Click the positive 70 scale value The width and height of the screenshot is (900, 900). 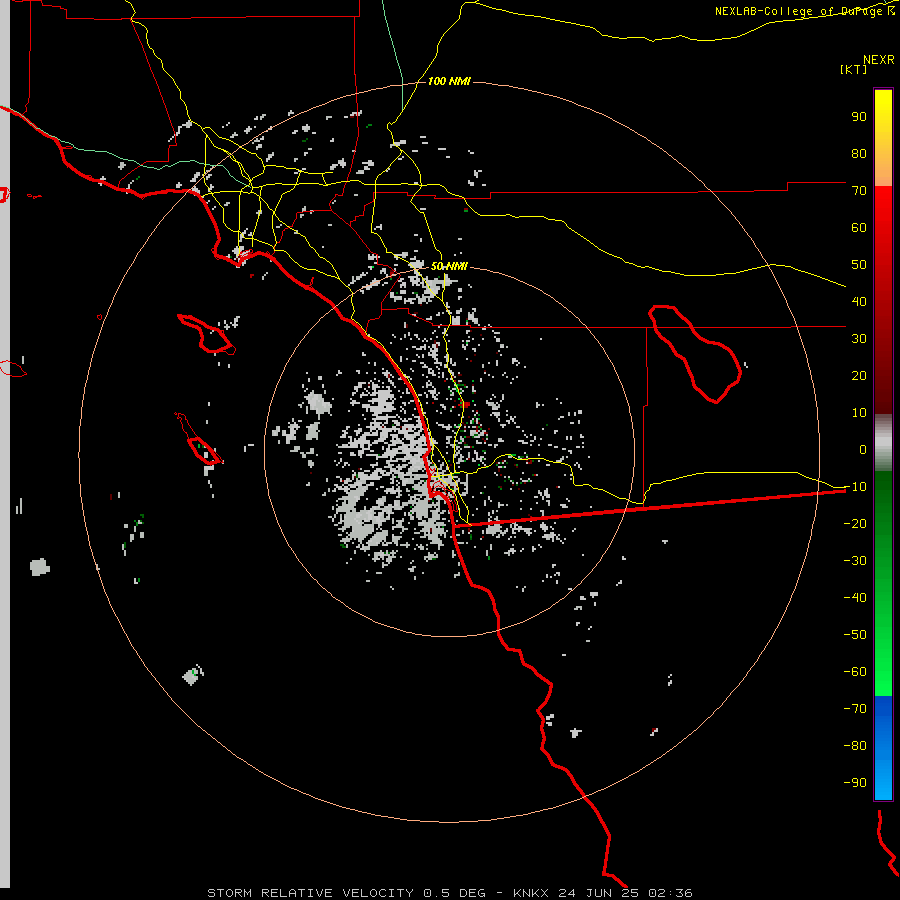859,191
